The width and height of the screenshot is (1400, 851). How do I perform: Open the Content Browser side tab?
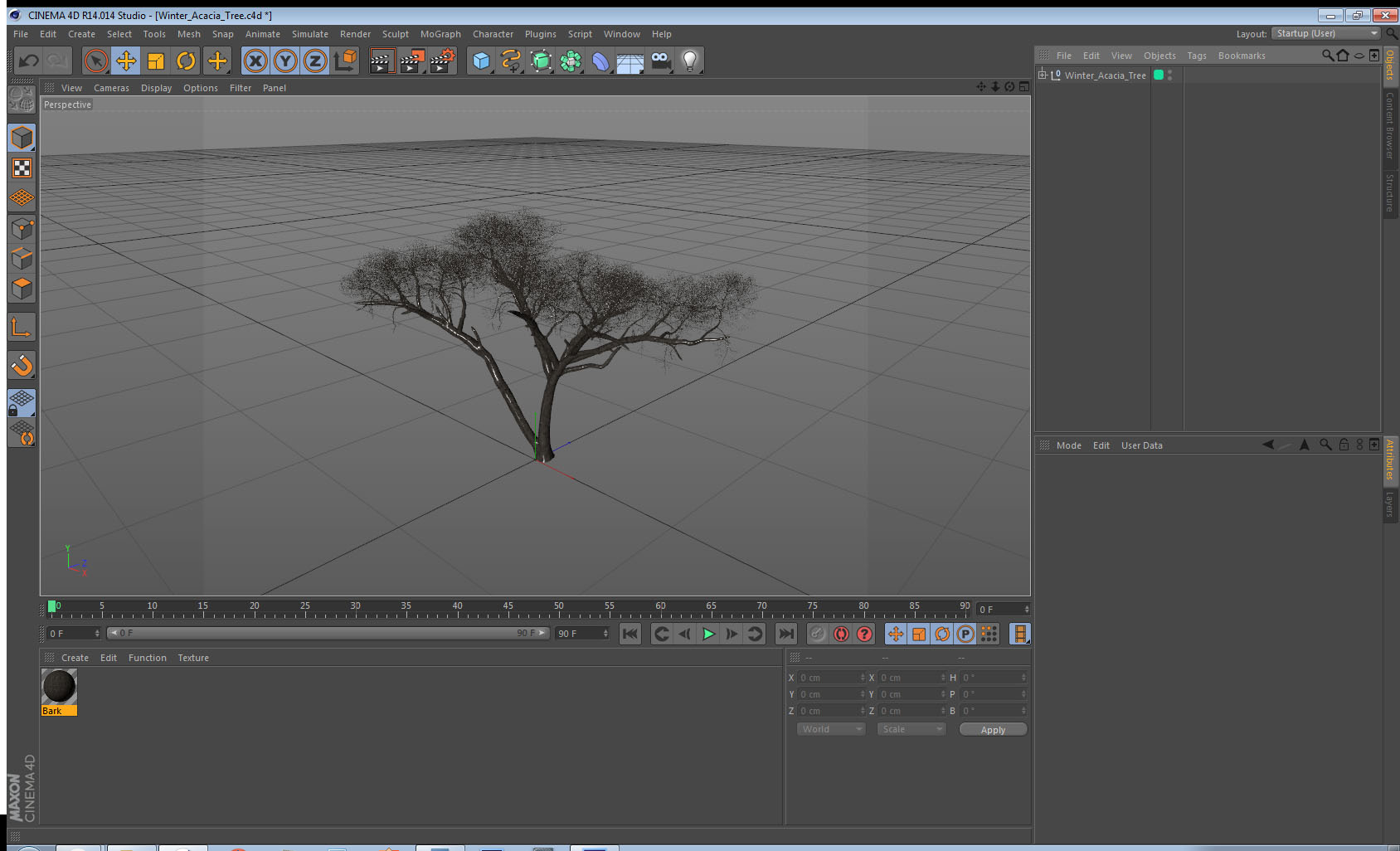tap(1390, 125)
